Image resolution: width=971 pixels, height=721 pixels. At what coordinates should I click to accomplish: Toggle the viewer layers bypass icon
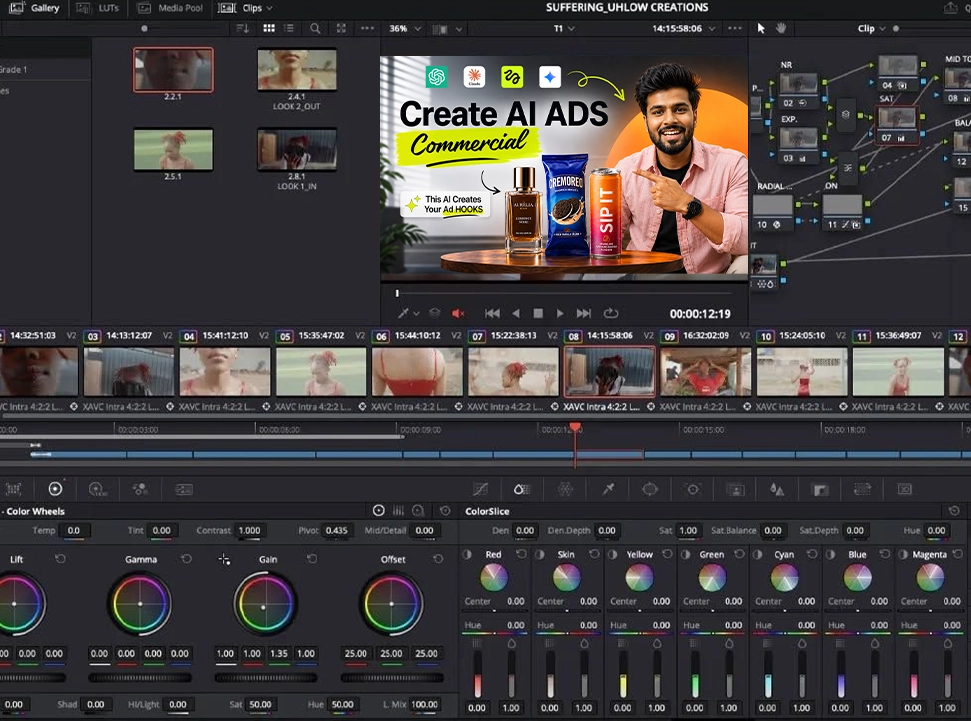(x=435, y=313)
